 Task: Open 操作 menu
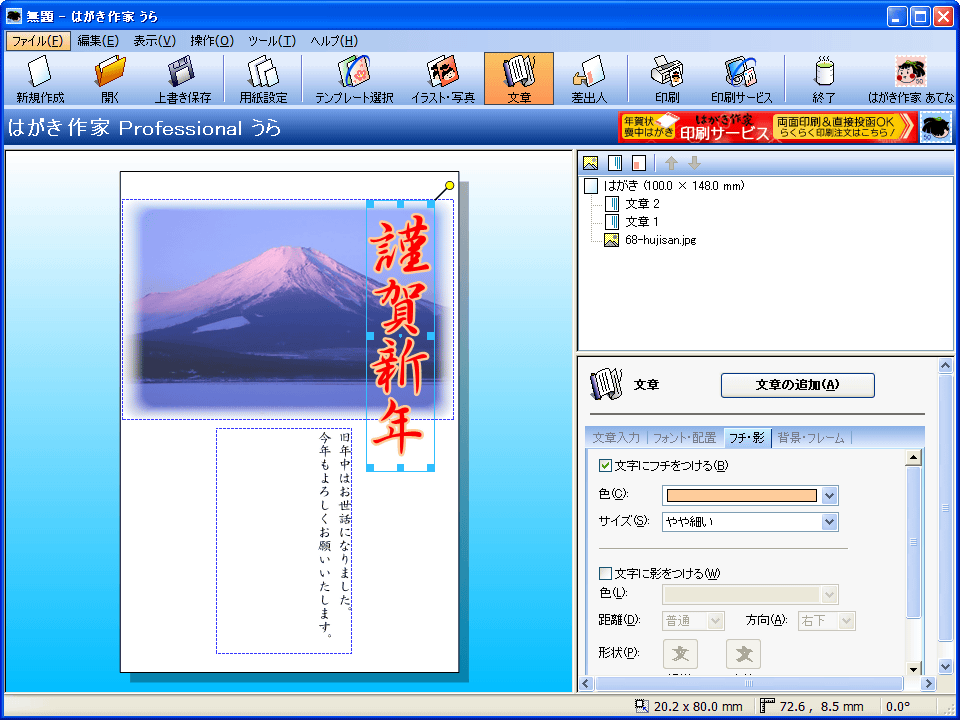coord(212,41)
